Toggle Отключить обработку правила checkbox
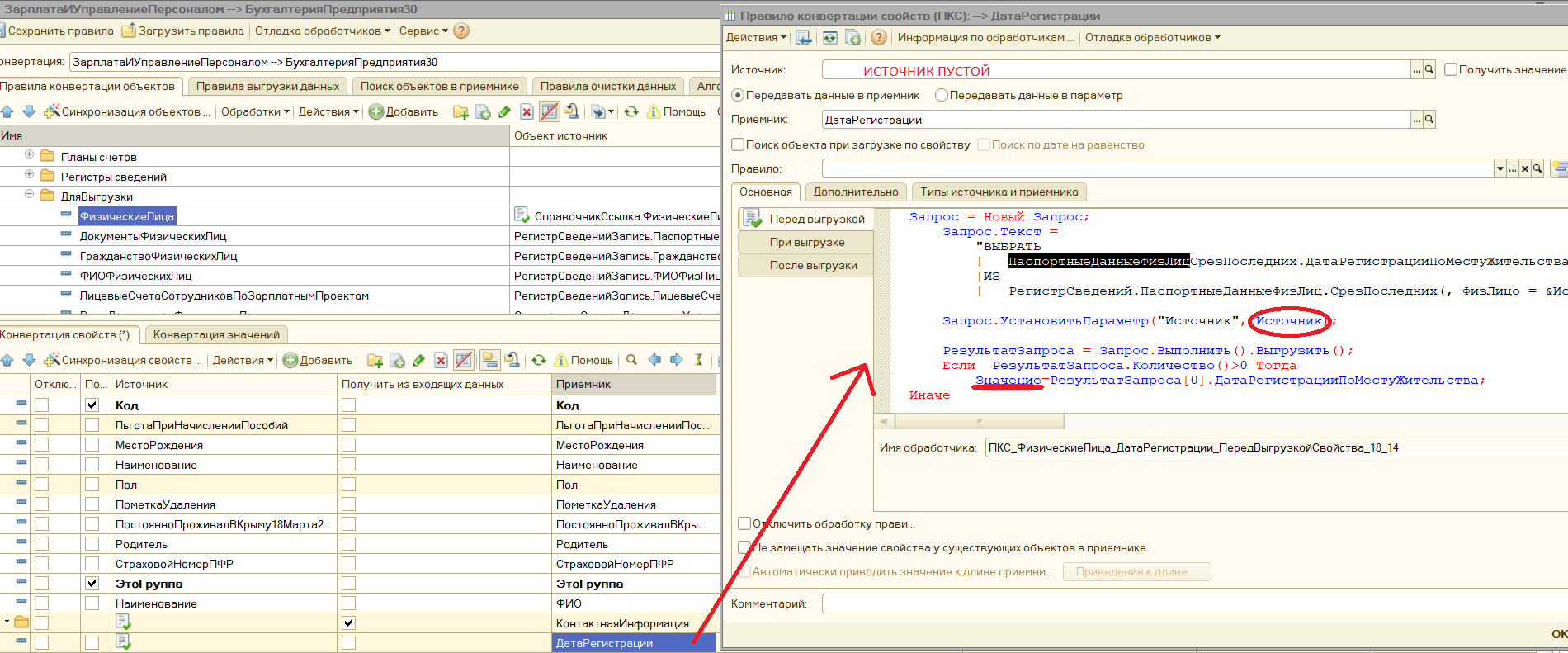The width and height of the screenshot is (1568, 653). [744, 523]
